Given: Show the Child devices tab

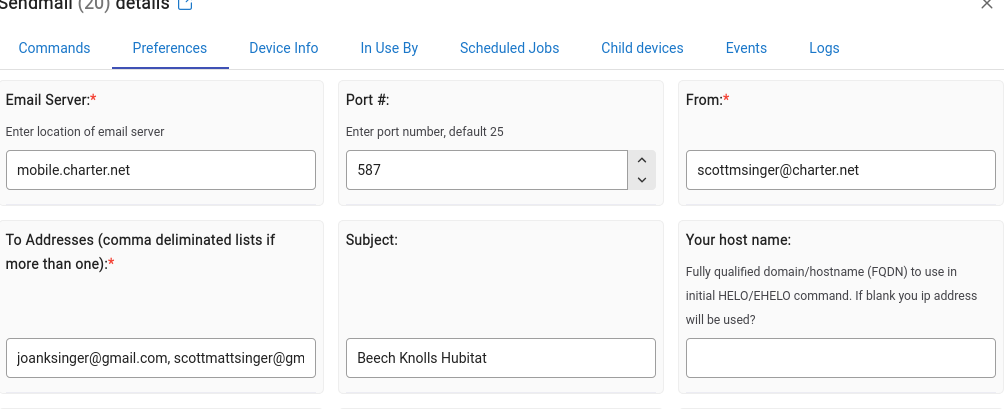Looking at the screenshot, I should 642,48.
